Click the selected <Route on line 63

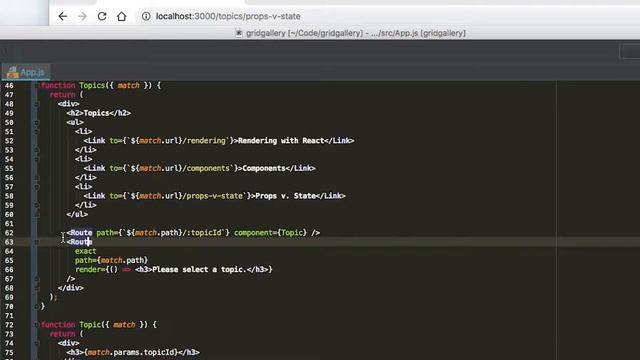(79, 242)
